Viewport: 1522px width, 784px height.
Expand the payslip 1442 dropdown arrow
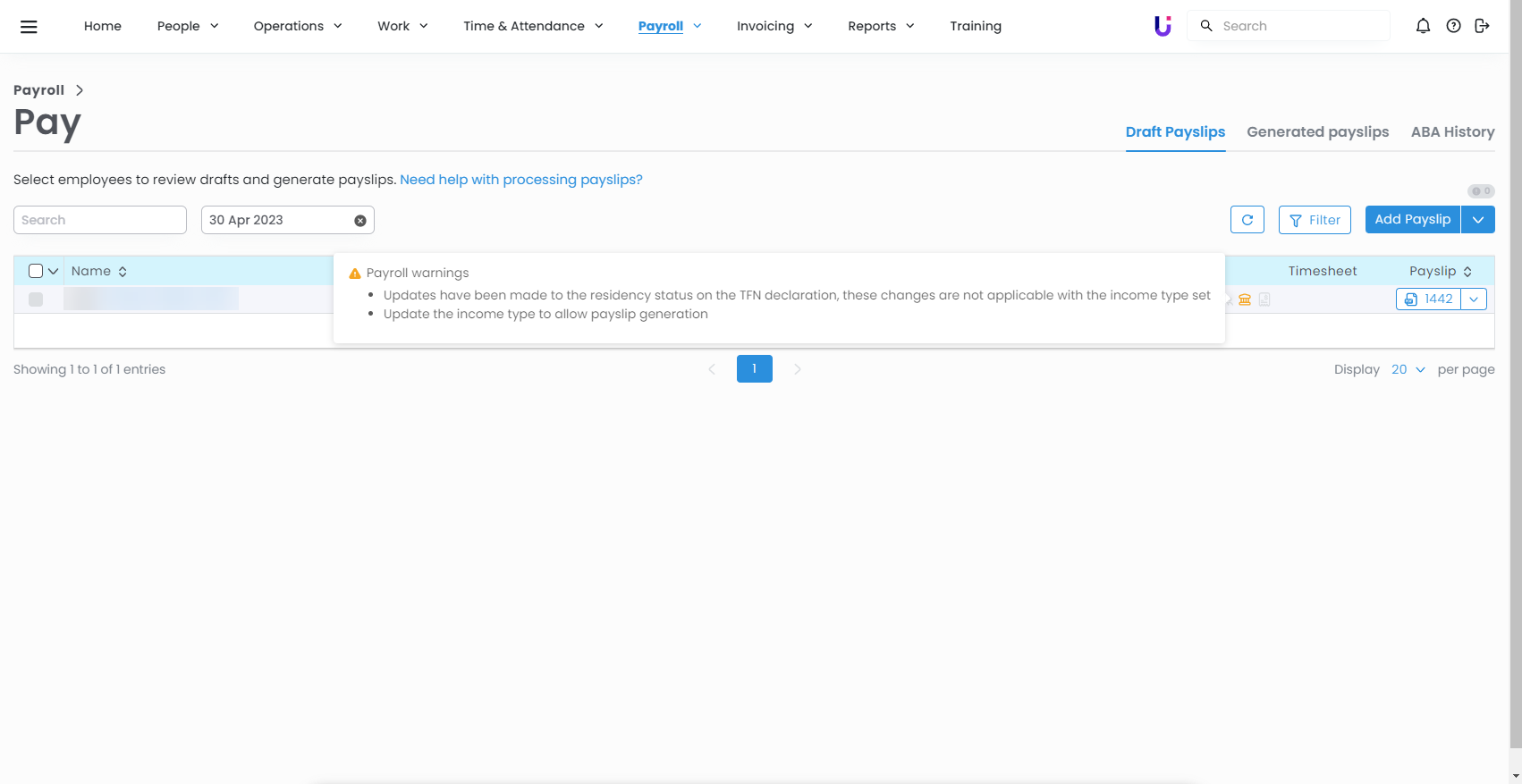coord(1473,299)
